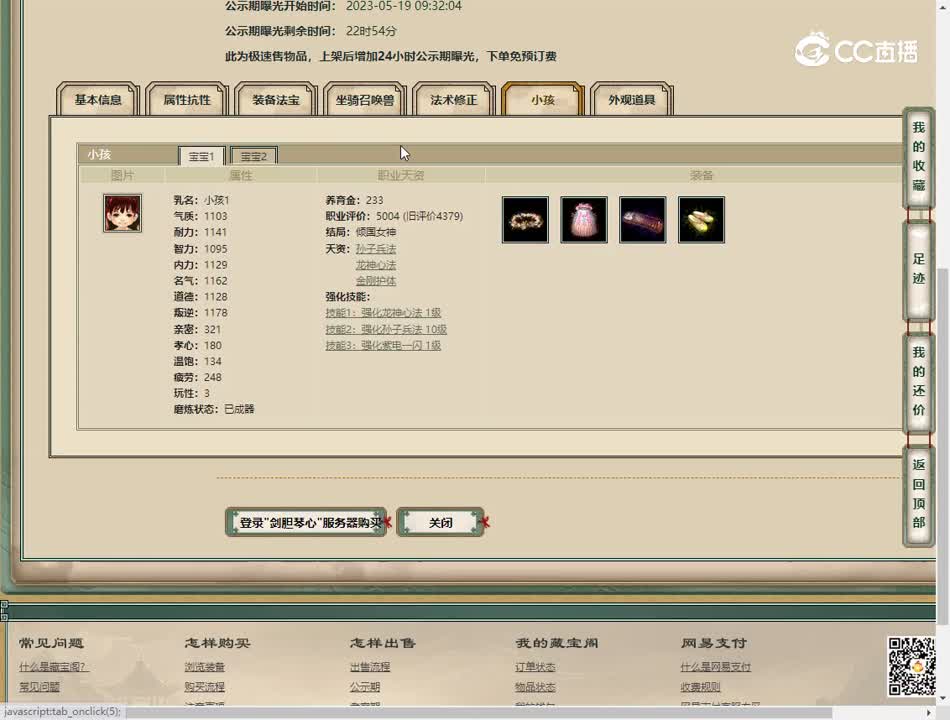Image resolution: width=950 pixels, height=720 pixels.
Task: Click the flower wreath equipment icon
Action: point(525,219)
